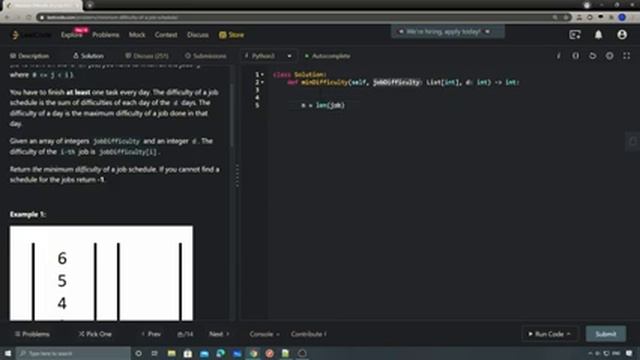640x360 pixels.
Task: Open the playground icon in top navigation
Action: tap(575, 35)
